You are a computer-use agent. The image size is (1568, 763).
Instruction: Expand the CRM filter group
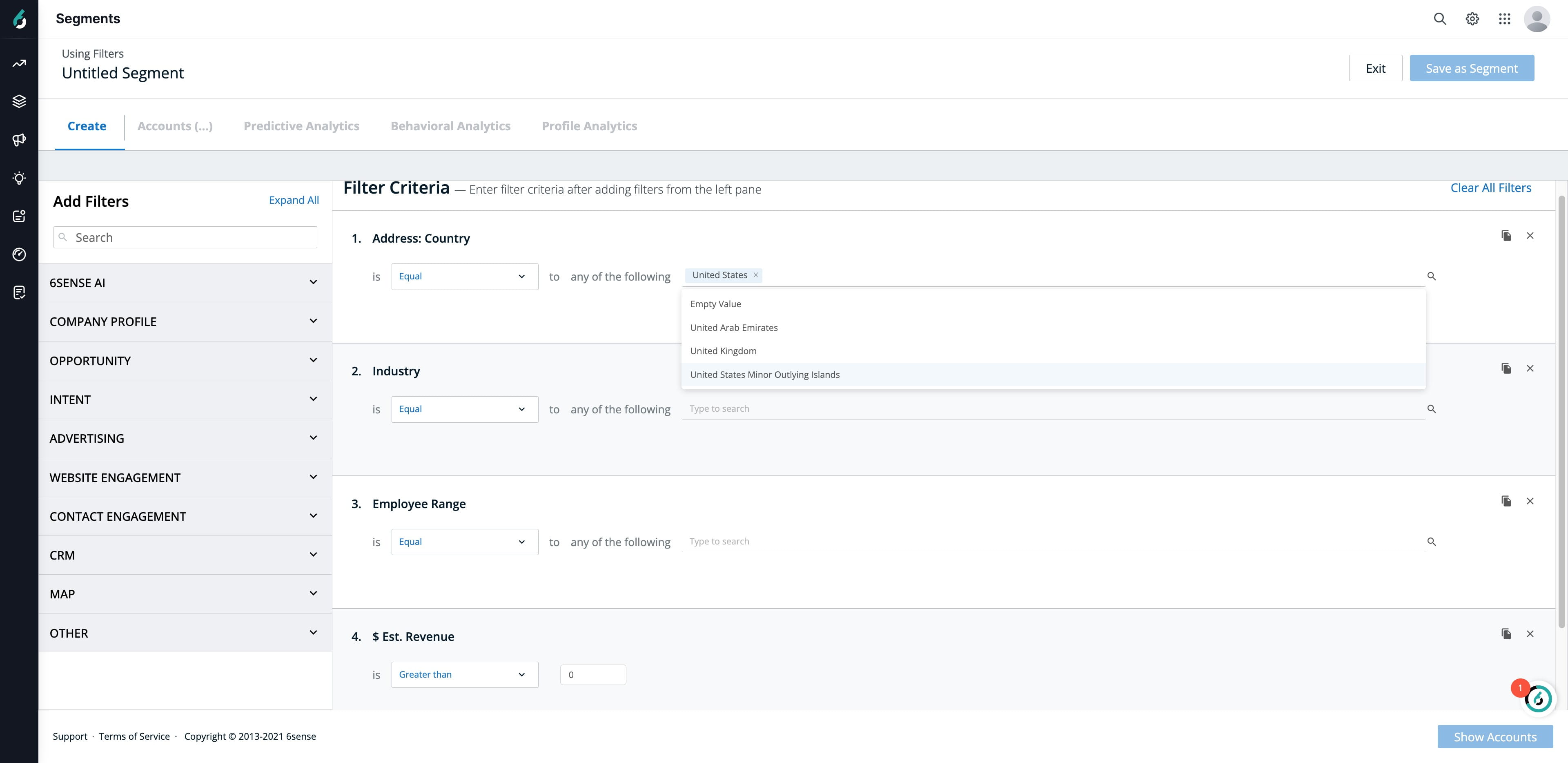185,556
